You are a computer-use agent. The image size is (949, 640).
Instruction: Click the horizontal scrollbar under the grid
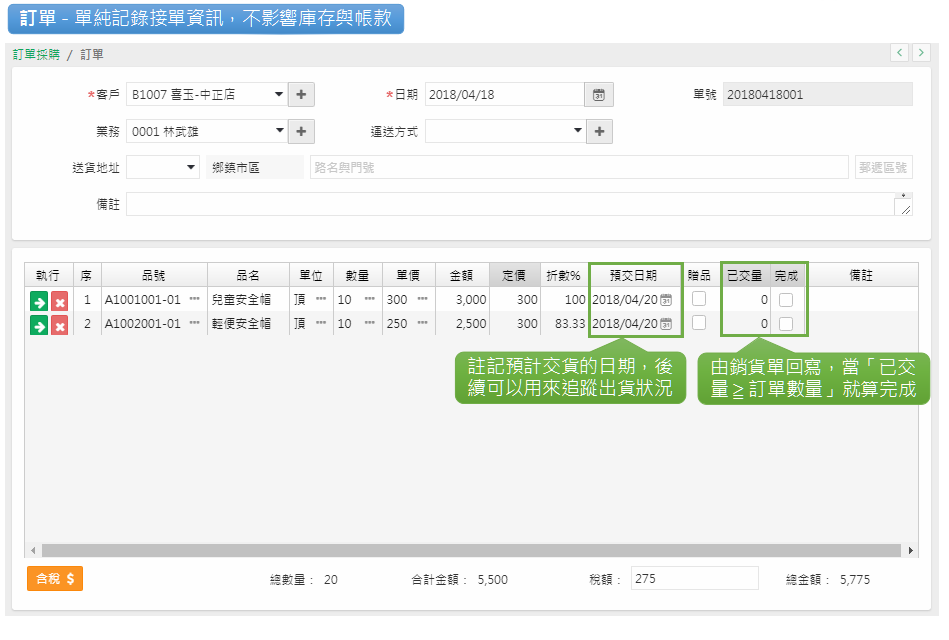pyautogui.click(x=470, y=550)
